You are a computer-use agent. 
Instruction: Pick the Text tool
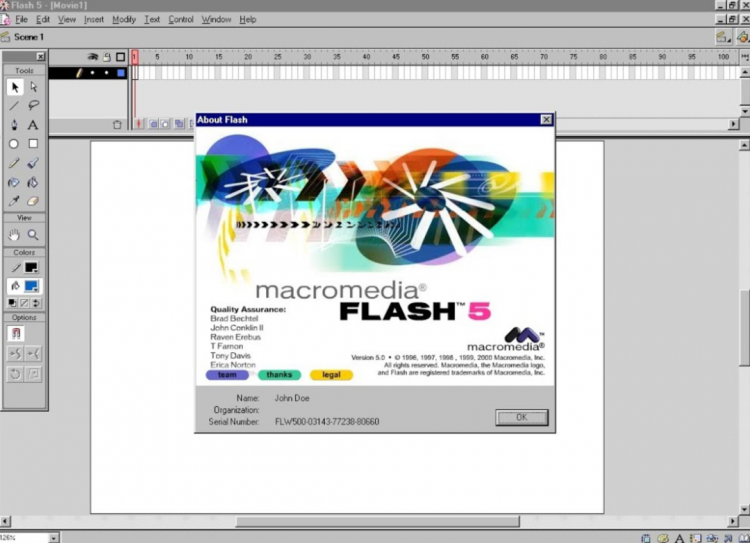coord(33,125)
